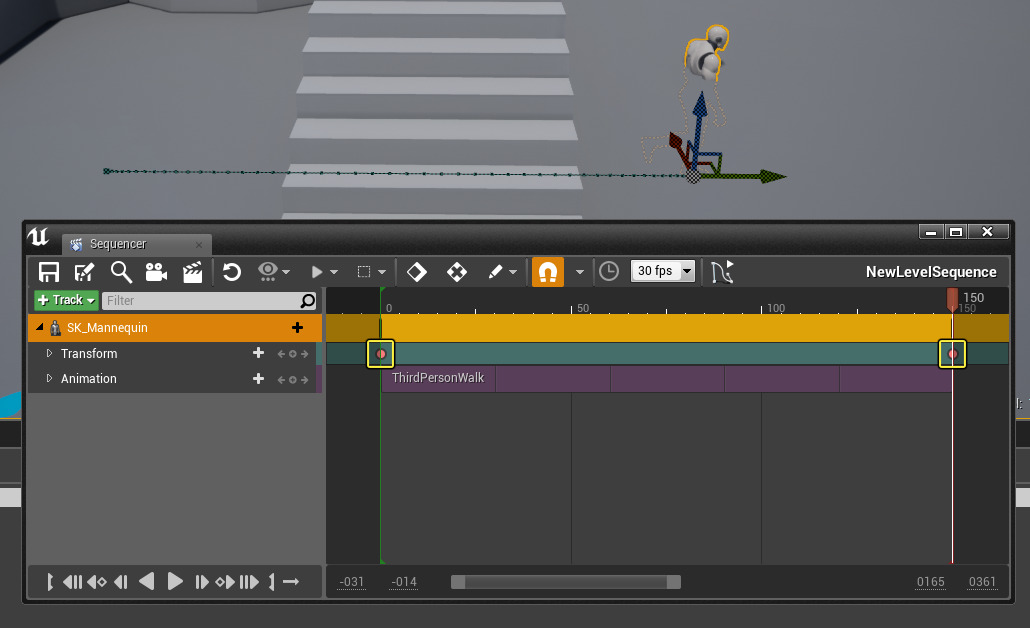Click the plus button on SK_Mannequin row

tap(297, 327)
